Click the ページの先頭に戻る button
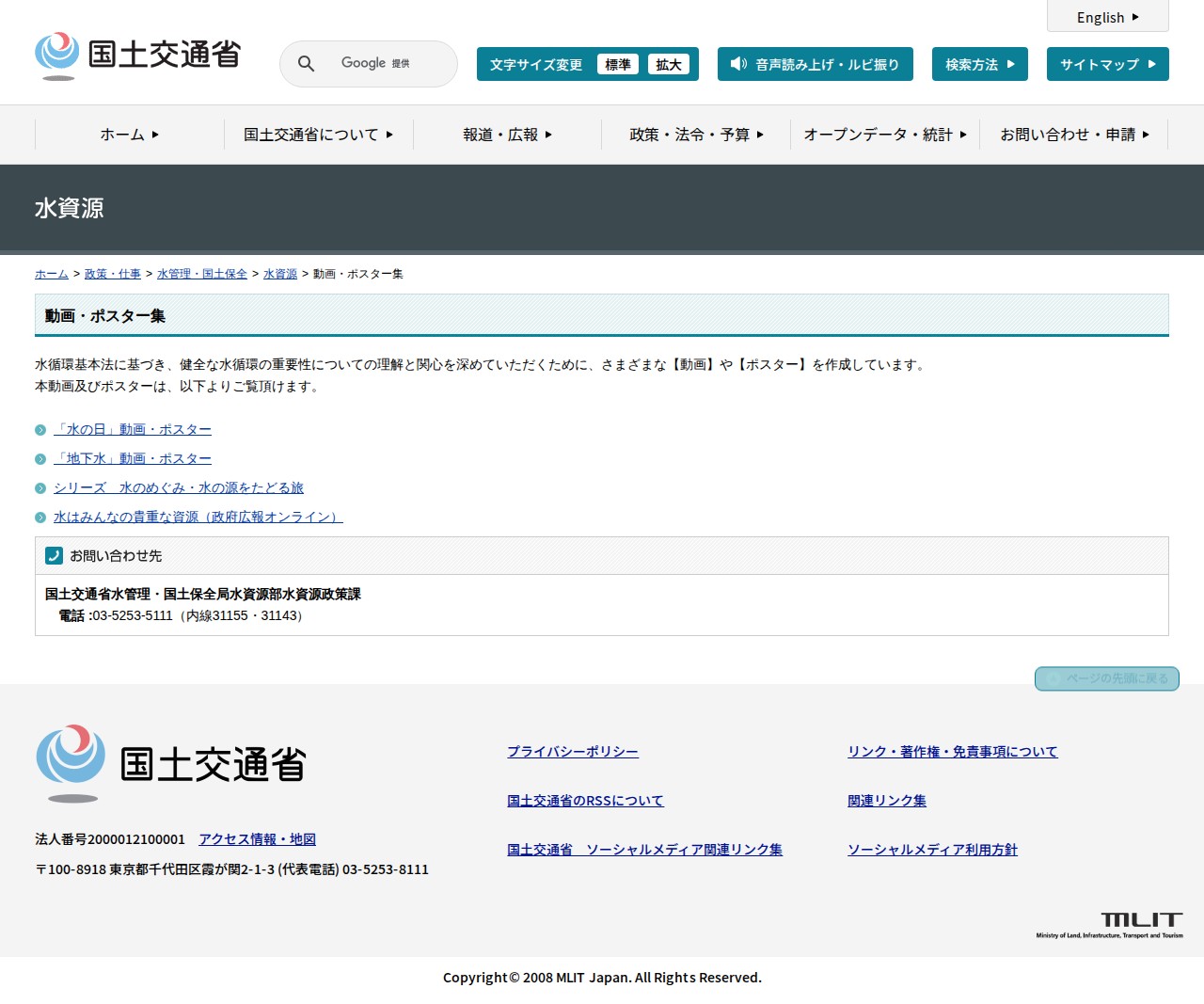 pos(1106,678)
